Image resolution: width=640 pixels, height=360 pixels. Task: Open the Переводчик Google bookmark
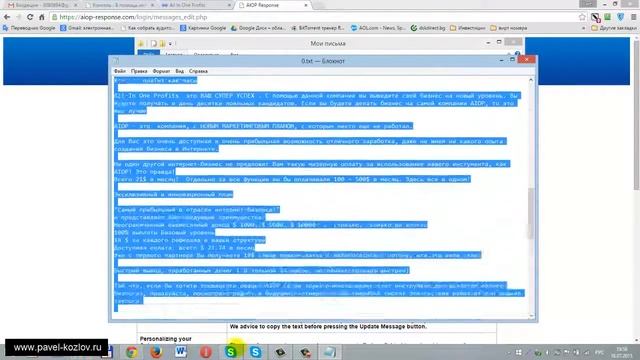click(29, 28)
